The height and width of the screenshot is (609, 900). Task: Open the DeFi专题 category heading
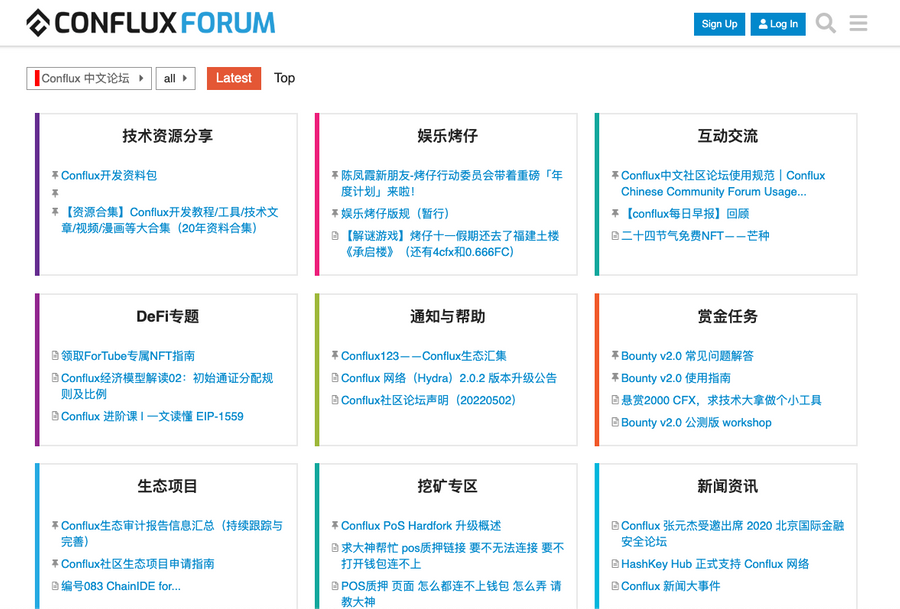click(x=168, y=316)
